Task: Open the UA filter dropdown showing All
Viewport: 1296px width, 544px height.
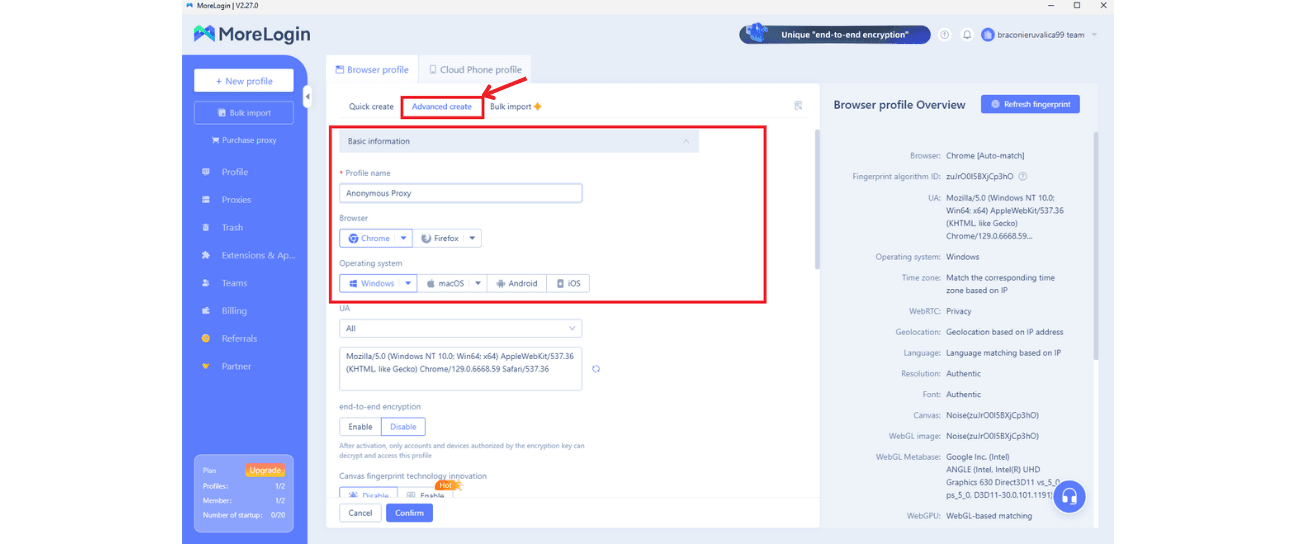Action: (460, 329)
